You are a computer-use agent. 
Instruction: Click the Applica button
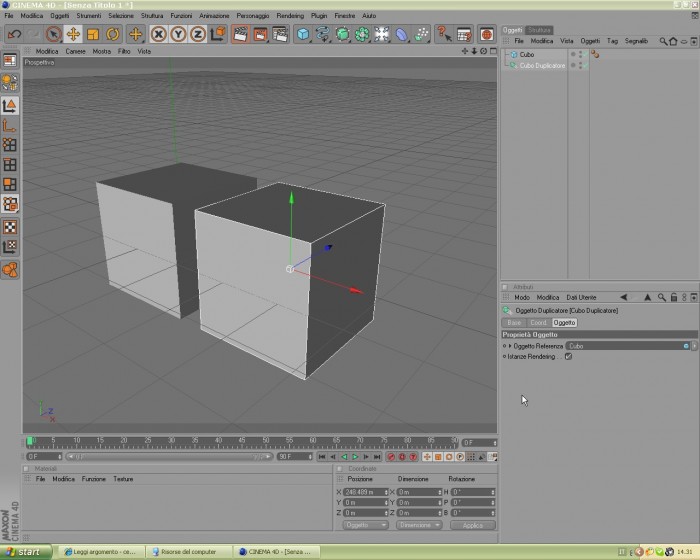[473, 525]
